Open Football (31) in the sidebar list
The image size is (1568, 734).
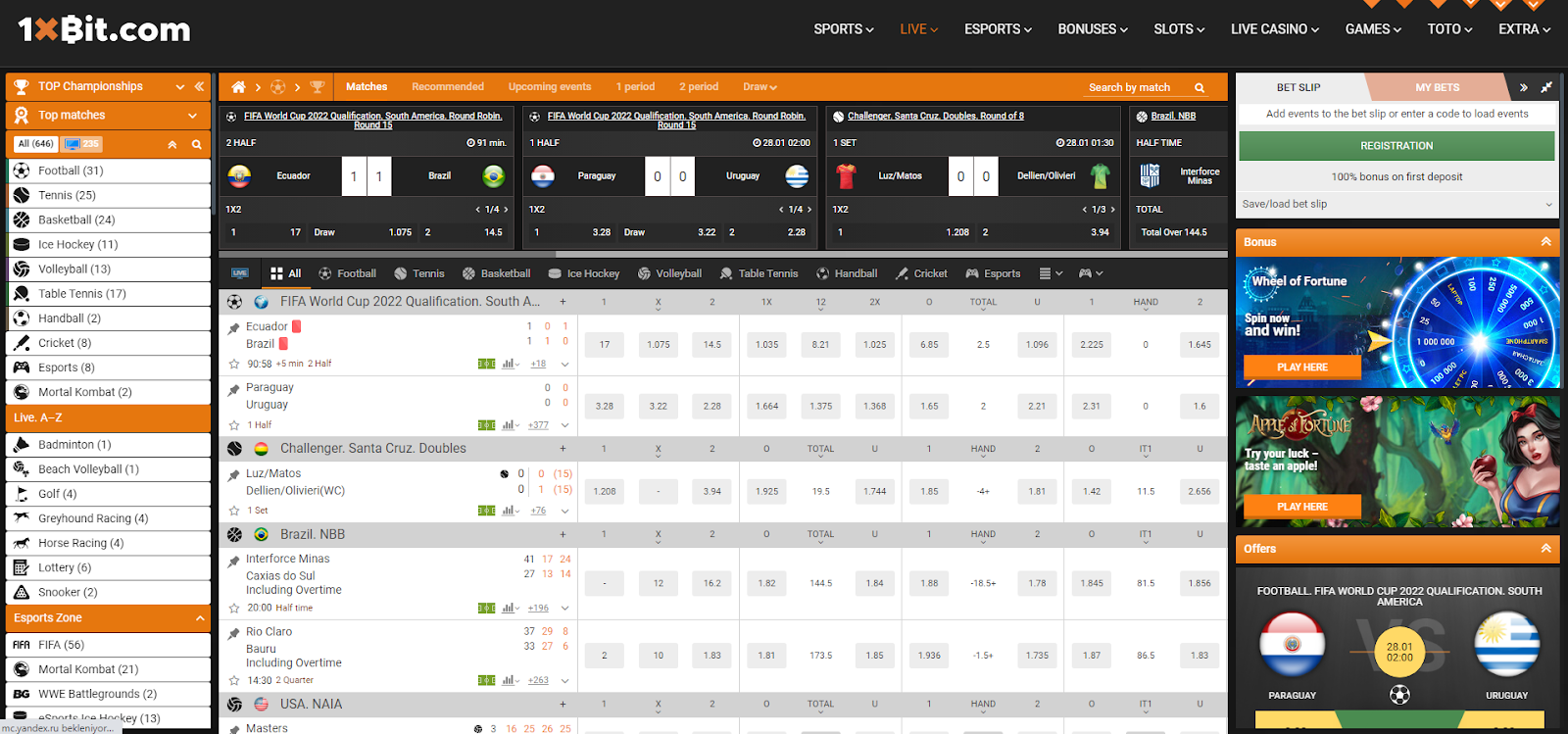click(108, 171)
